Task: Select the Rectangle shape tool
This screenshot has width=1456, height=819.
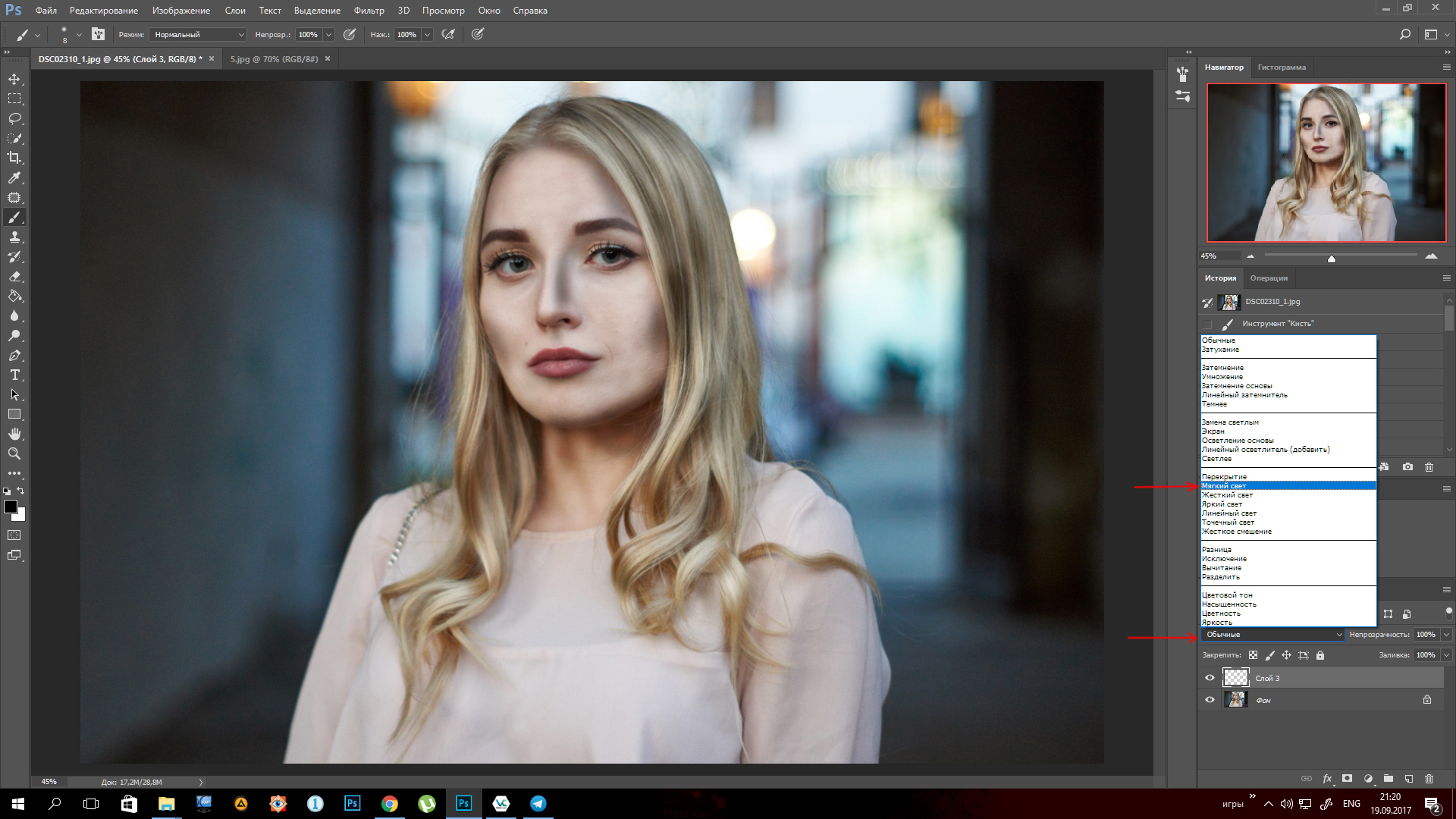Action: [14, 415]
